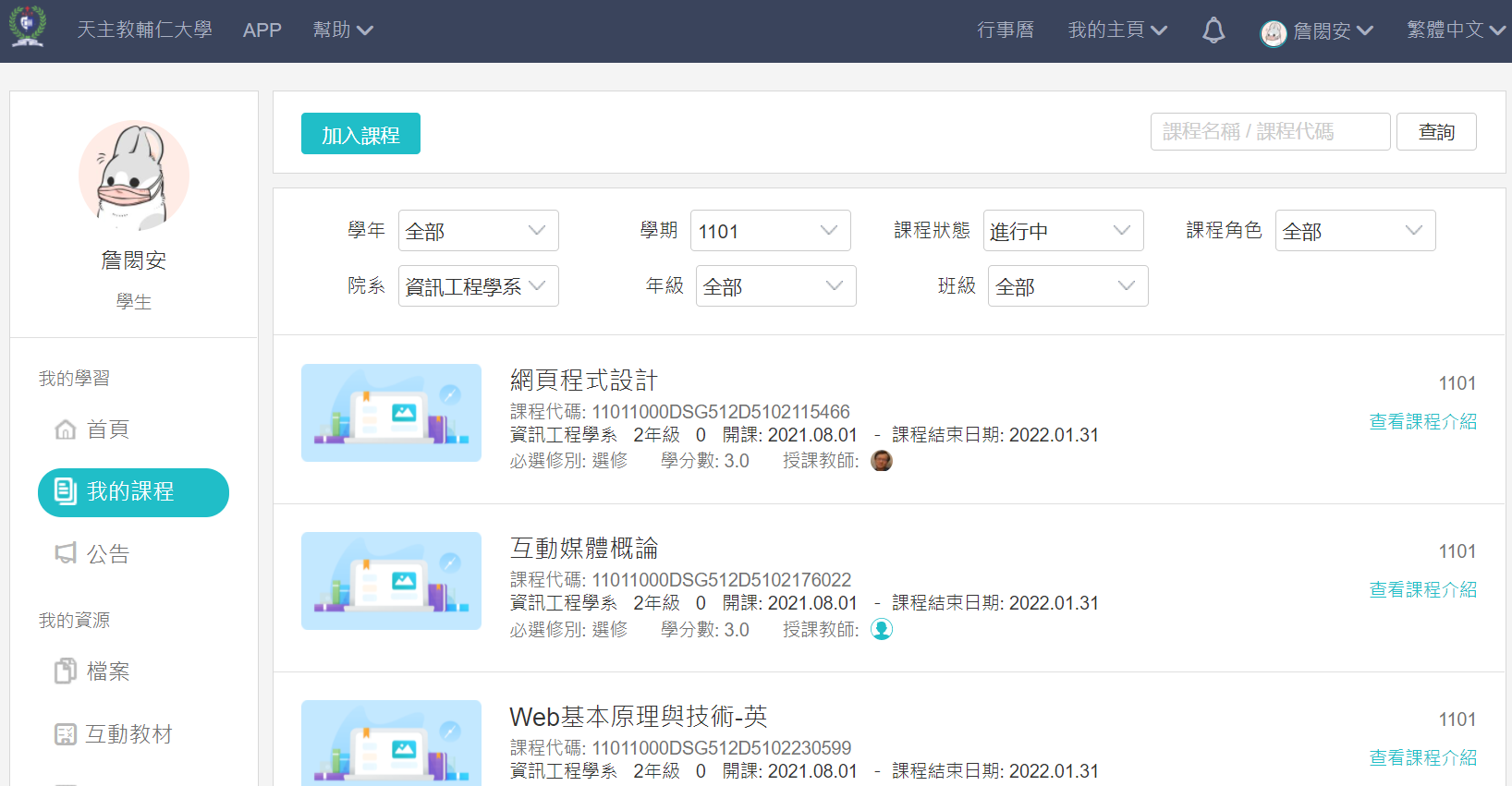
Task: Expand the 學年 dropdown
Action: coord(478,231)
